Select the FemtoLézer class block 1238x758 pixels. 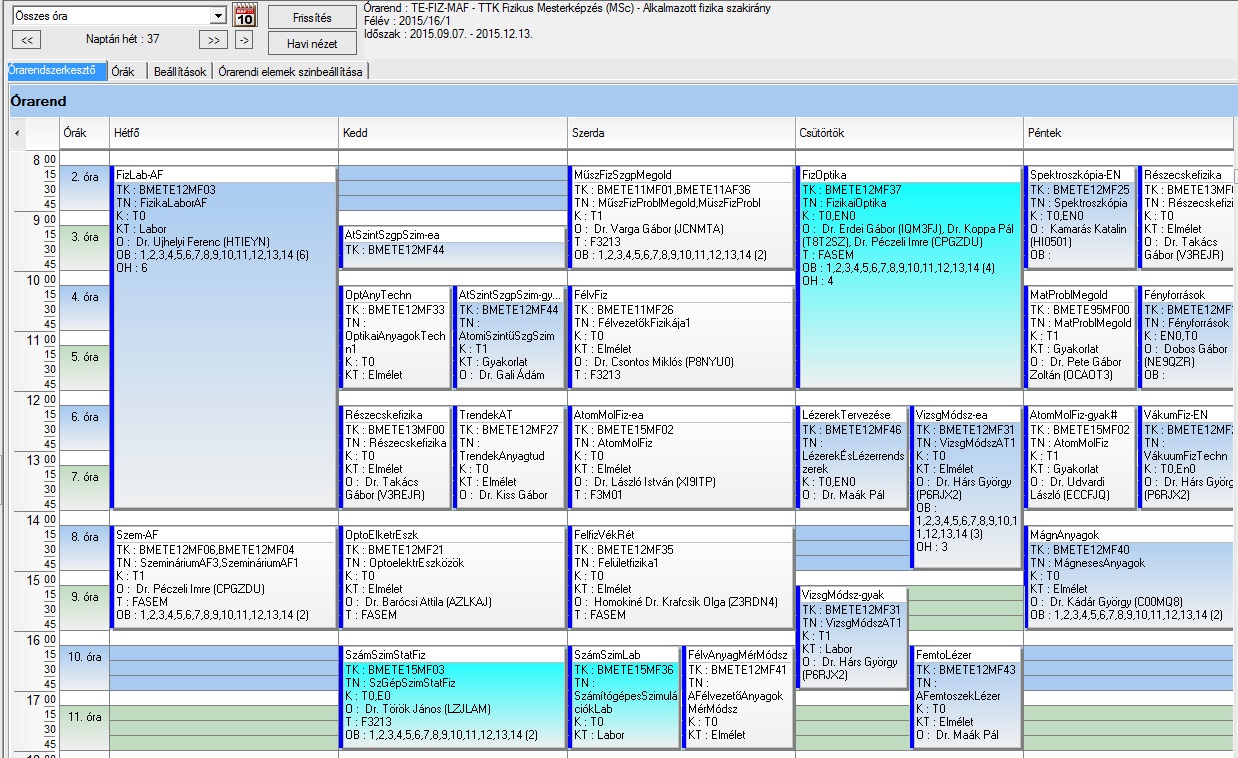966,698
